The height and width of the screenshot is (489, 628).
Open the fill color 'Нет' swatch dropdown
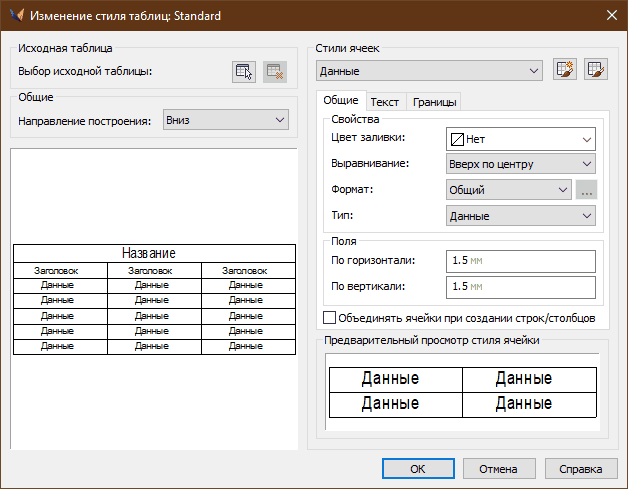click(520, 139)
